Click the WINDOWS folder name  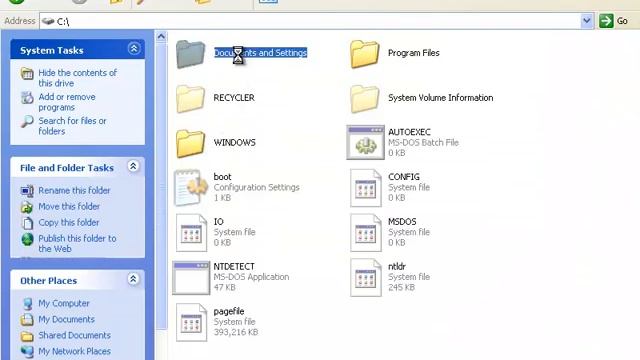coord(235,142)
